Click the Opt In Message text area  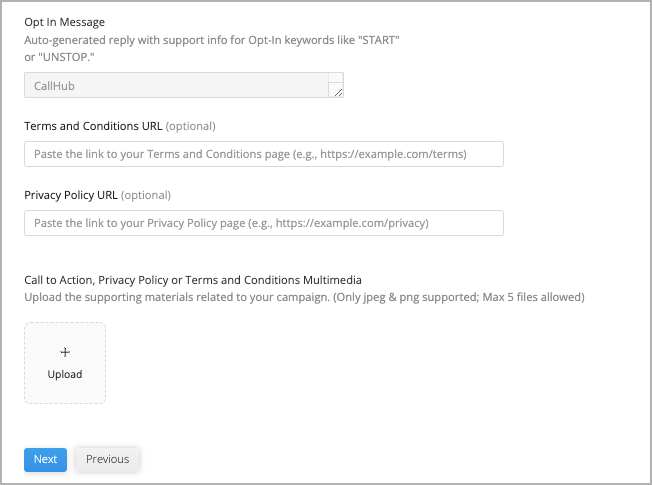184,85
